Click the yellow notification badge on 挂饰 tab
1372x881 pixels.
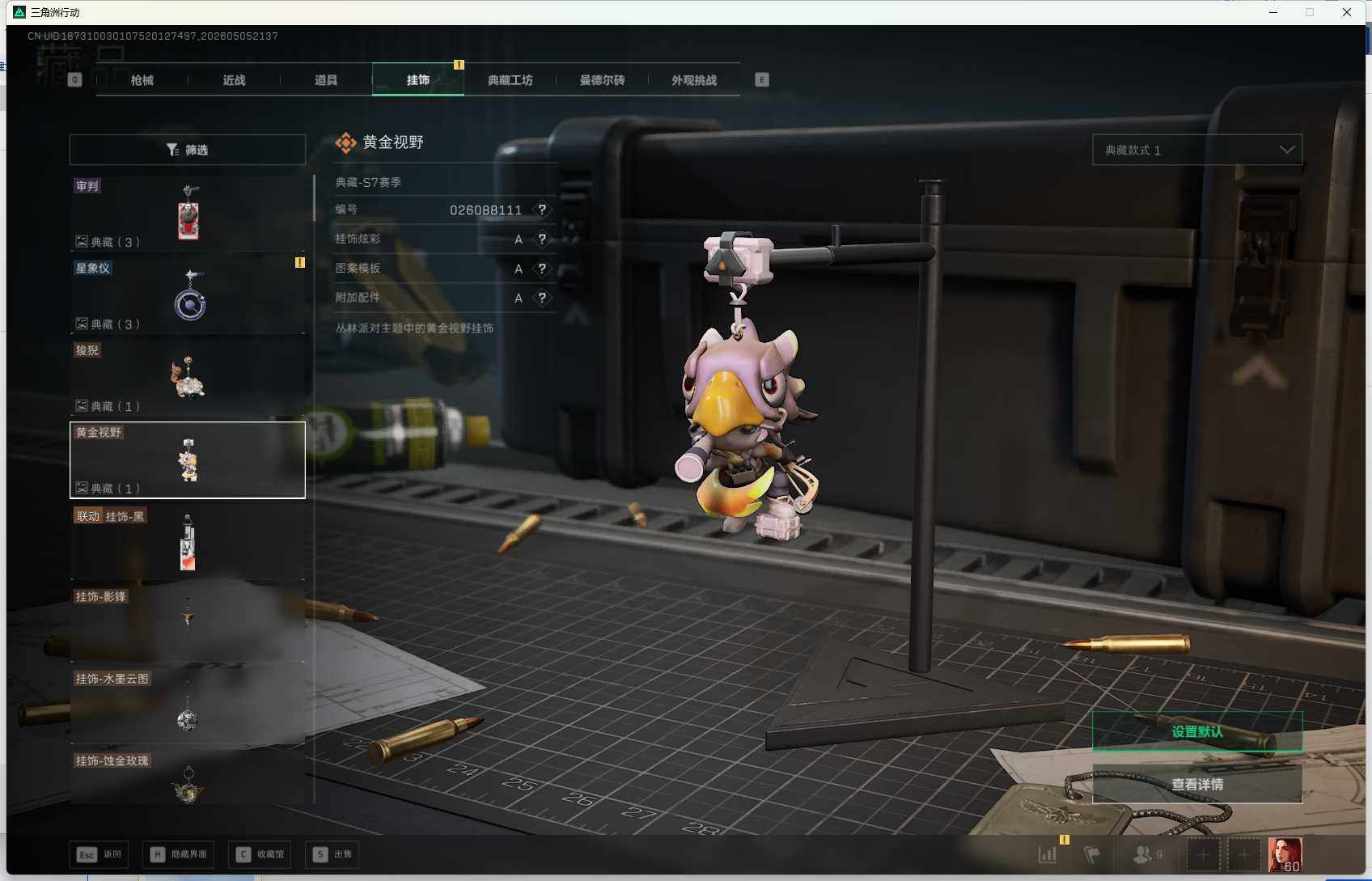459,65
